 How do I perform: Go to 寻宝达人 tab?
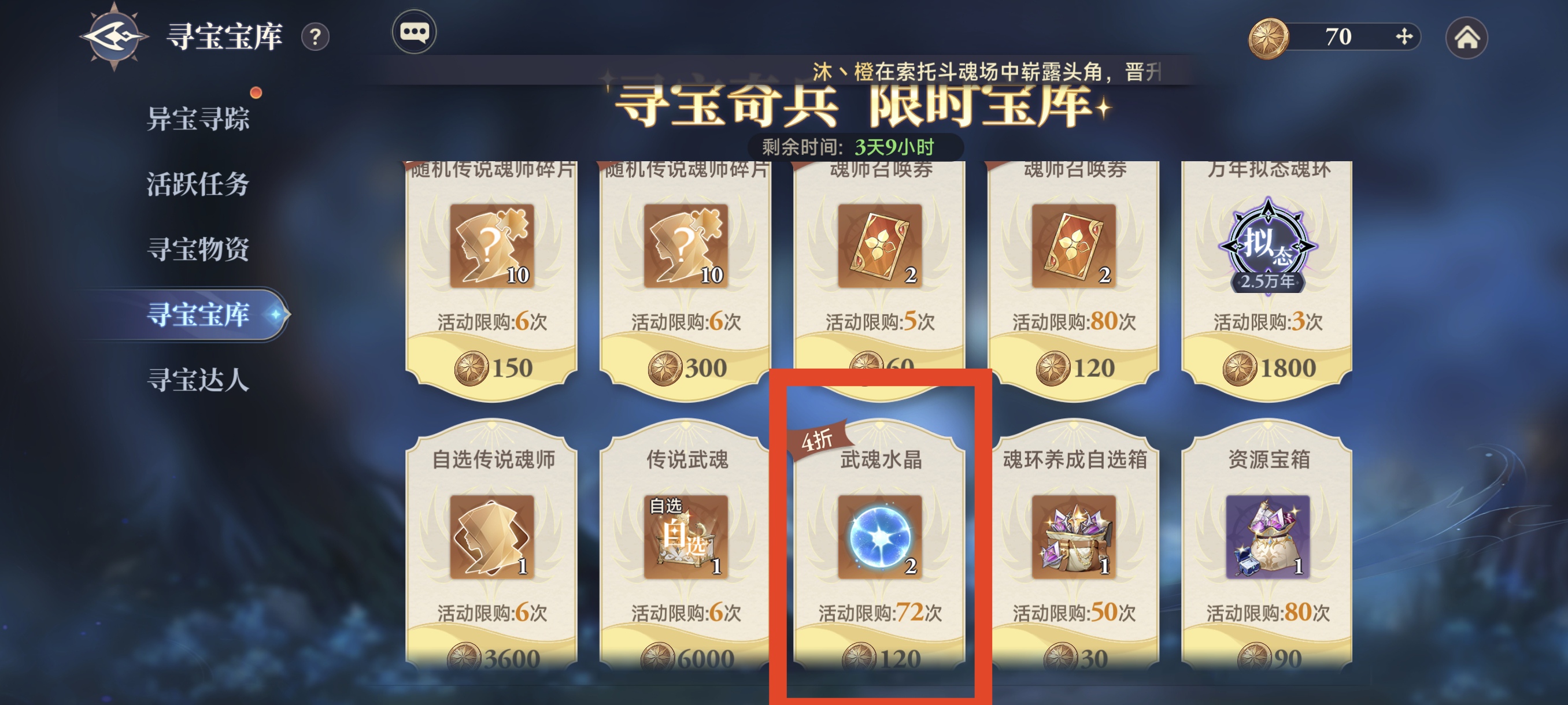(198, 380)
